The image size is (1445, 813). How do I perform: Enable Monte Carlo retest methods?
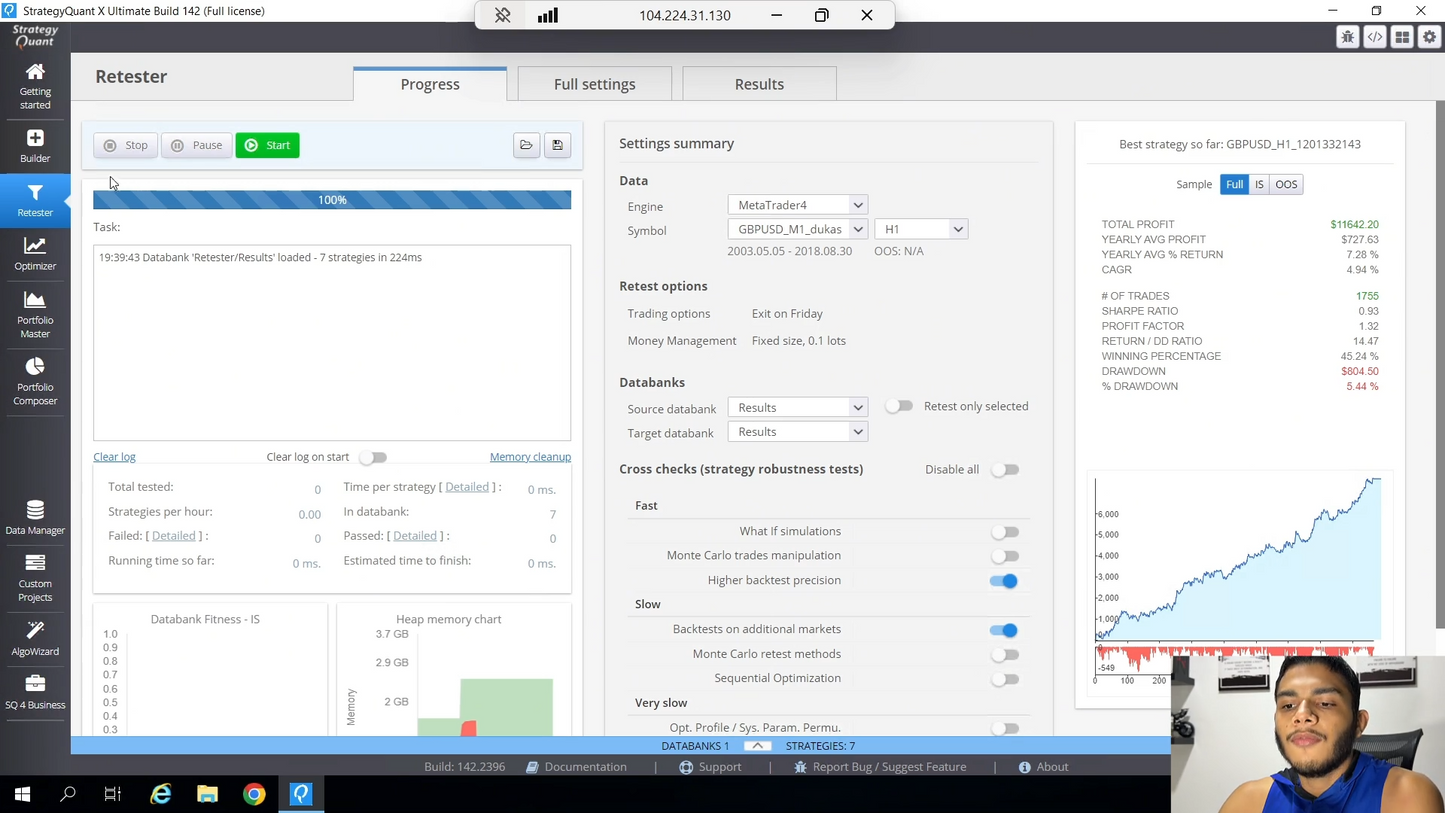click(x=1005, y=655)
